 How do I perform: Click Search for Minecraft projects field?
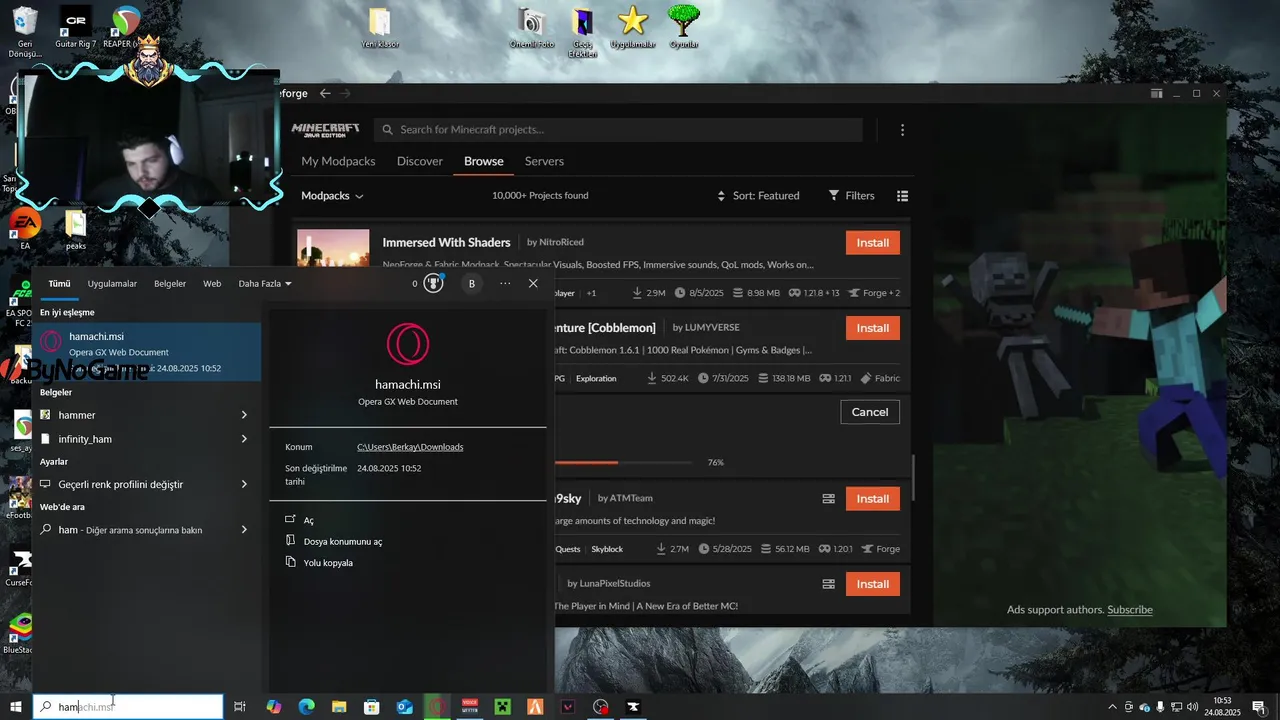tap(618, 130)
